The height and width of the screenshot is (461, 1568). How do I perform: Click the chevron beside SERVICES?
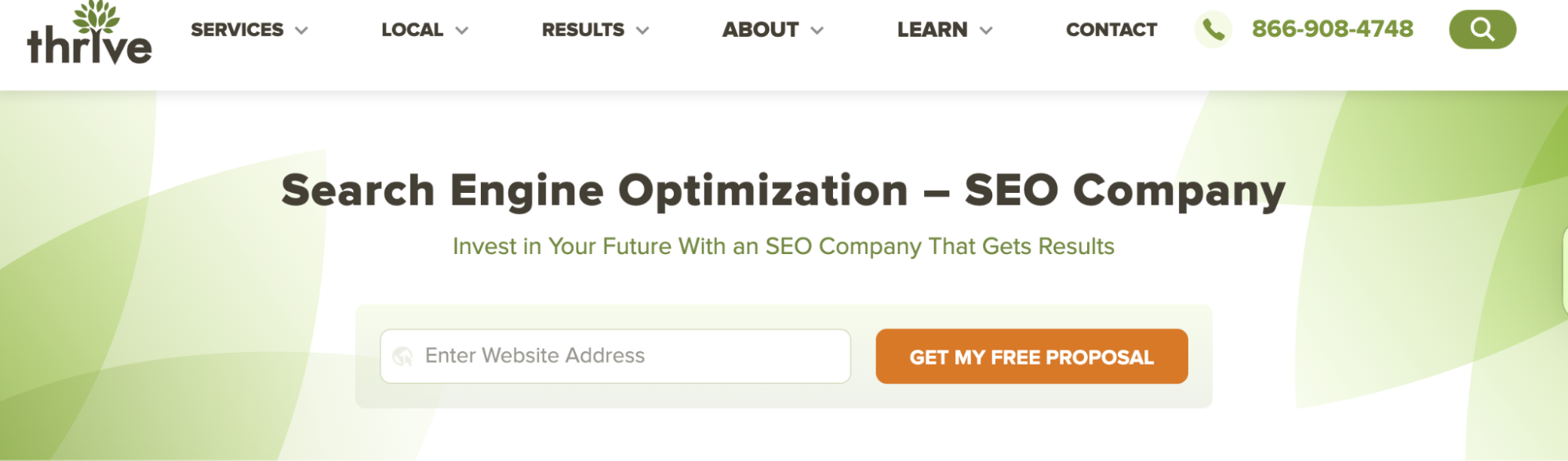click(300, 31)
